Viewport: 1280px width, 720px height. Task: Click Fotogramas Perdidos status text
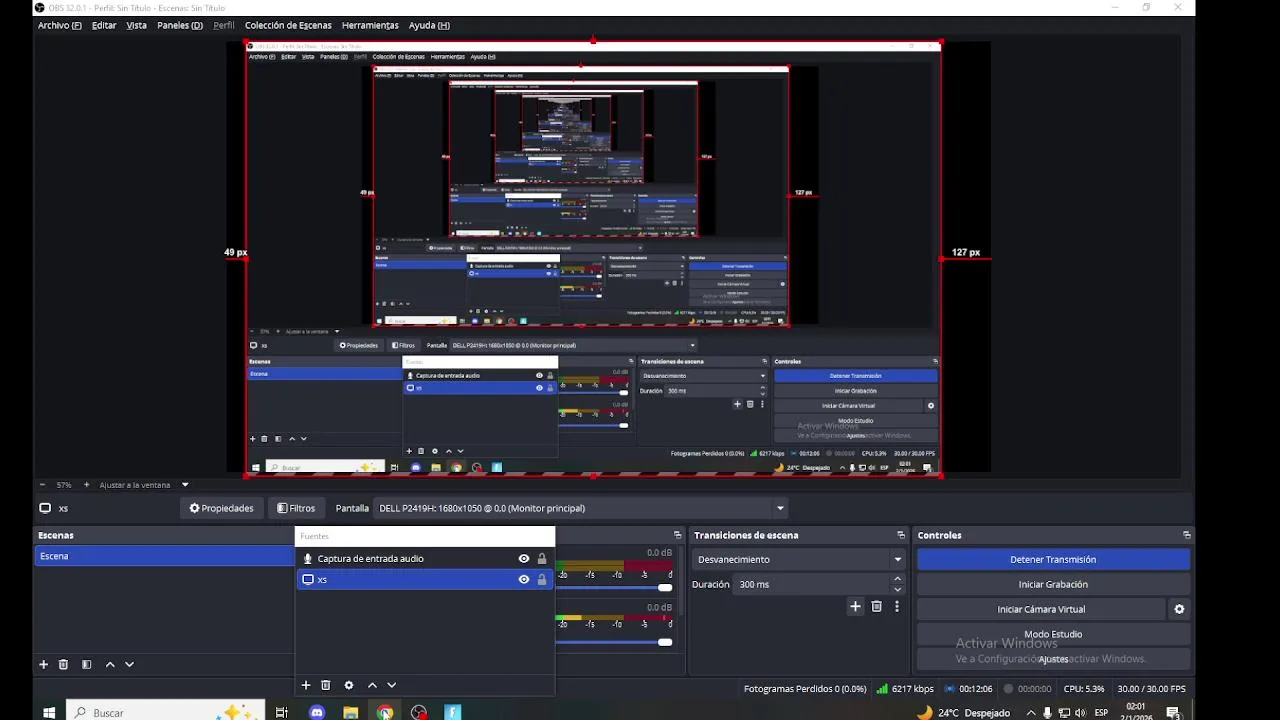[805, 689]
